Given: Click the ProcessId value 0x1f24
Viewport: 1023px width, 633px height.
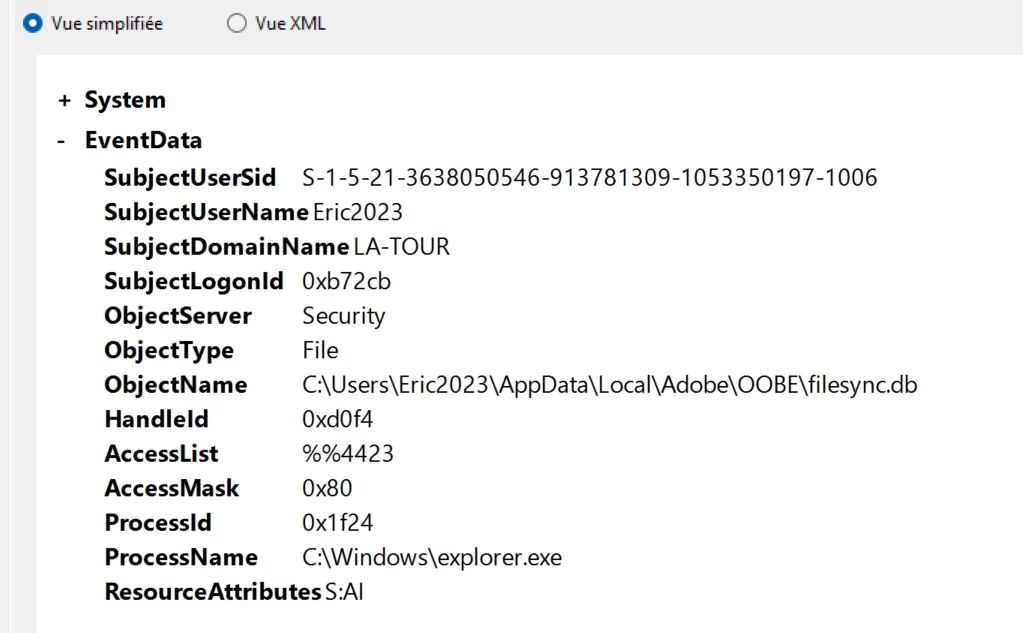Looking at the screenshot, I should [337, 523].
